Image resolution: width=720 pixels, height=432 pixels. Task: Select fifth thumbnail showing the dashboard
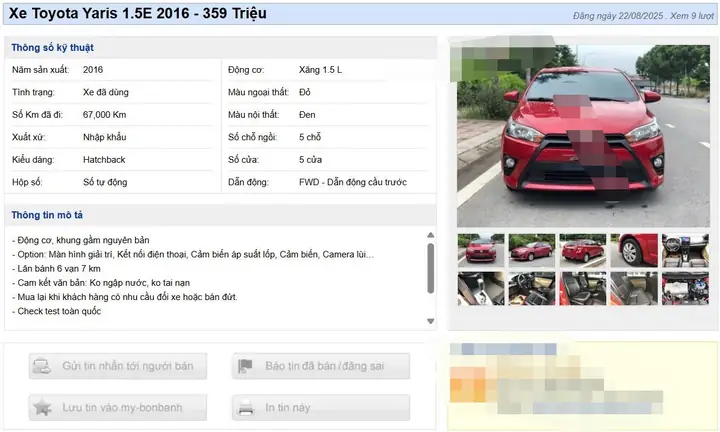[x=685, y=250]
